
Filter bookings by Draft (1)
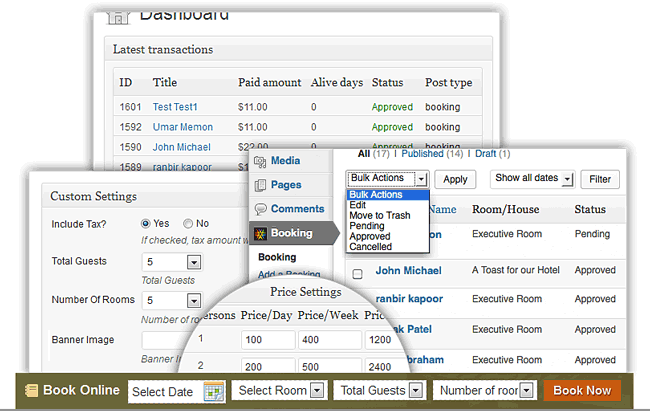492,154
